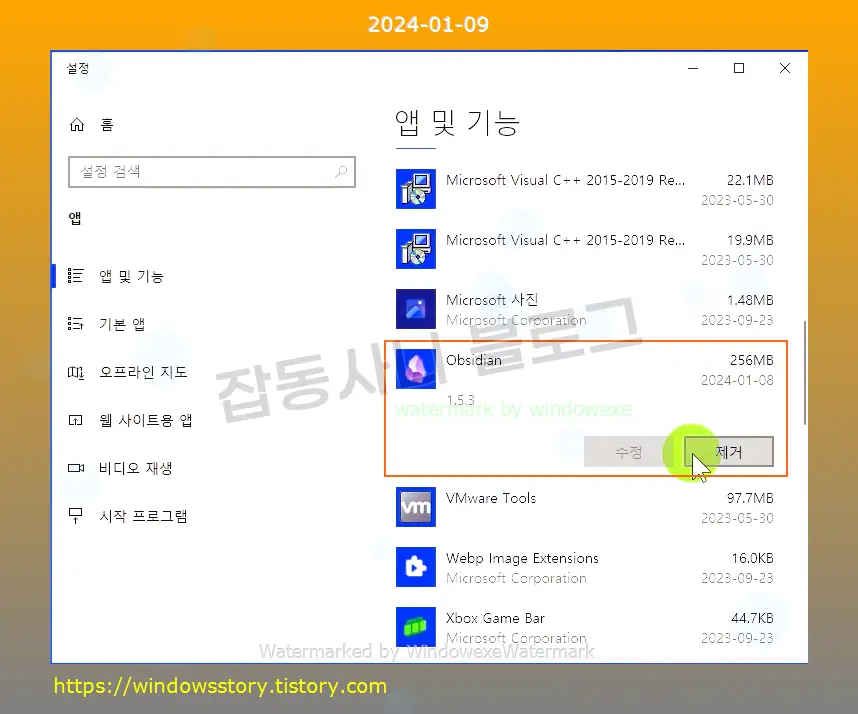Select the VMware Tools entry
This screenshot has height=714, width=858.
pyautogui.click(x=585, y=507)
